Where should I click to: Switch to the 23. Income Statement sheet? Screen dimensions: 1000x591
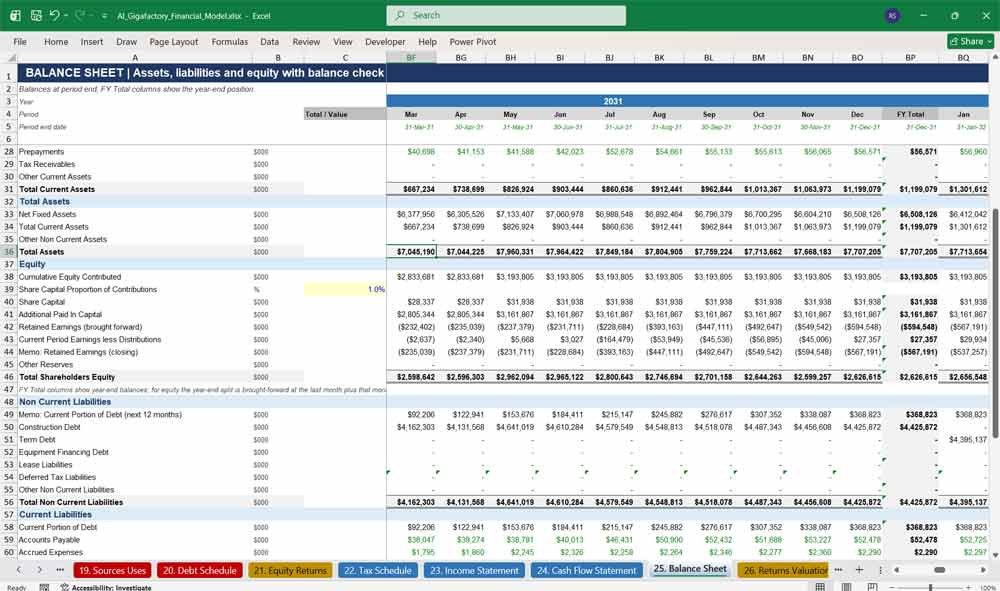pos(474,570)
